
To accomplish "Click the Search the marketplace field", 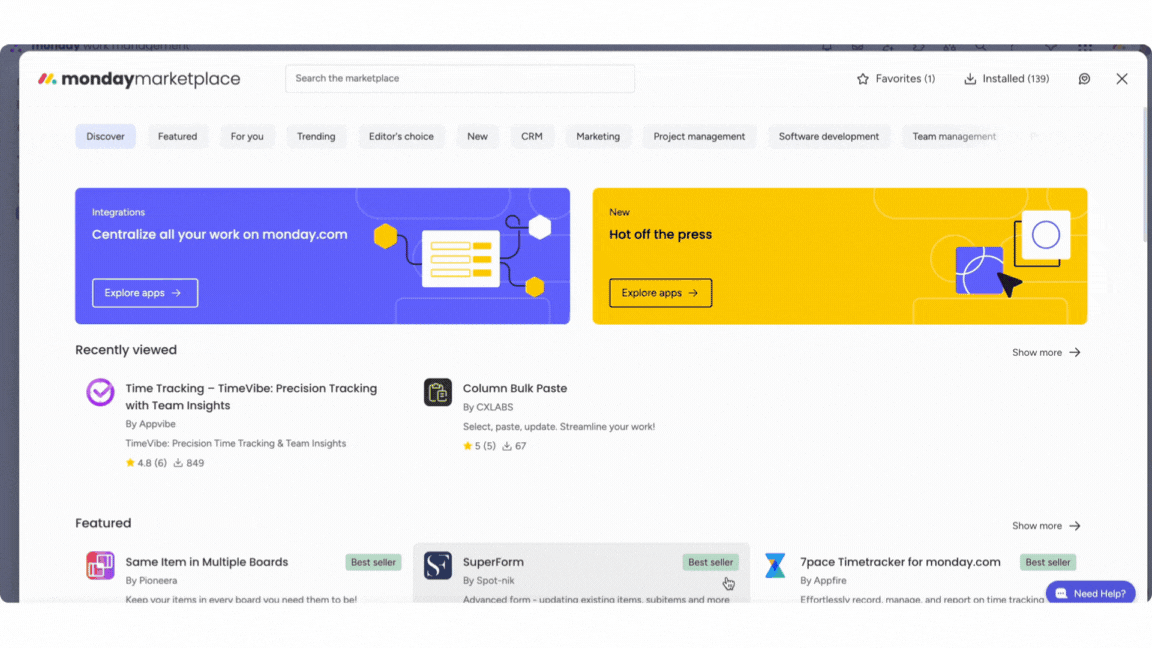I will (460, 79).
